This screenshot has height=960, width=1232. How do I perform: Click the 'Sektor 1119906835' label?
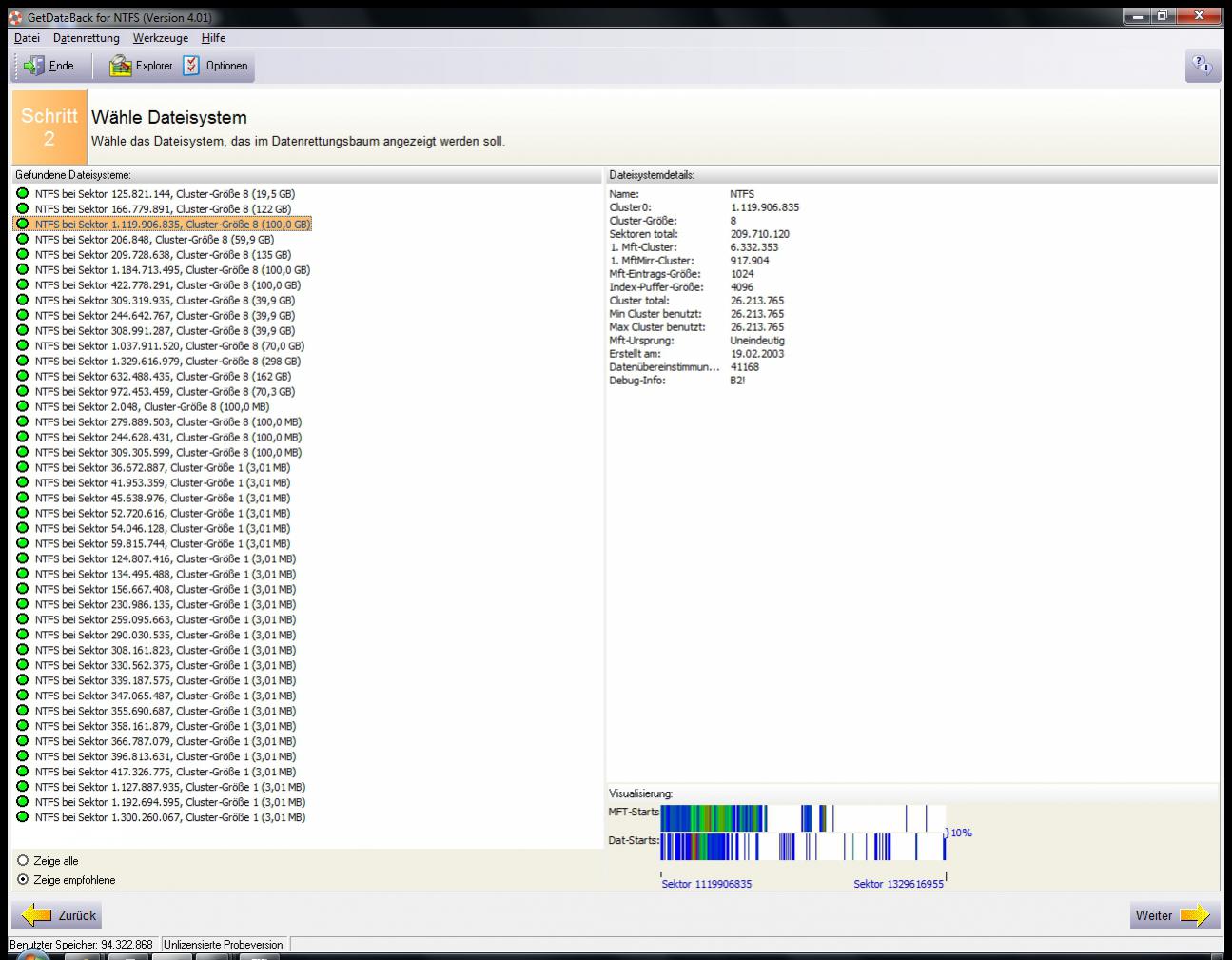pos(707,884)
